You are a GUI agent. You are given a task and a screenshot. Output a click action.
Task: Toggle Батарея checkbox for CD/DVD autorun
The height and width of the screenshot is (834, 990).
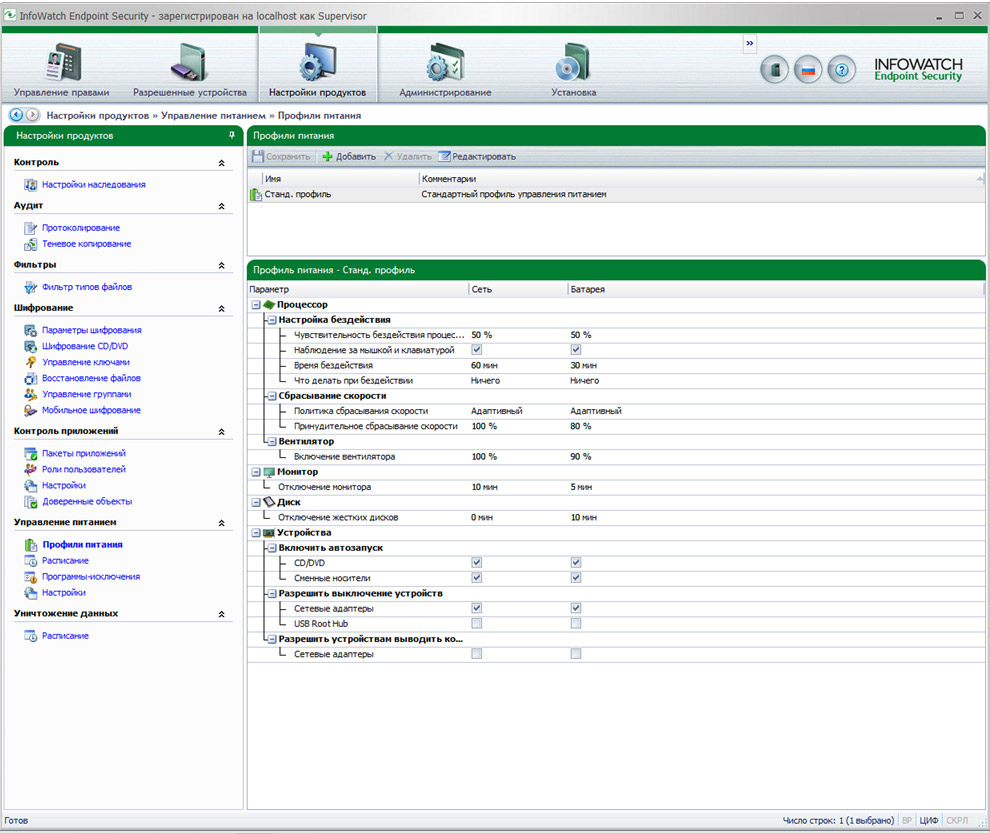pos(576,563)
